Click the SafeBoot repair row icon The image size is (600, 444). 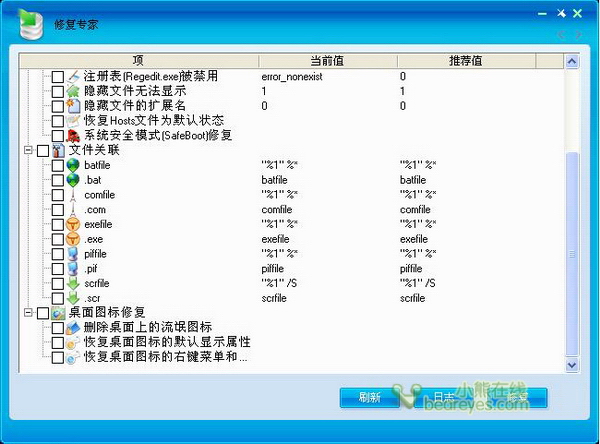(x=73, y=135)
